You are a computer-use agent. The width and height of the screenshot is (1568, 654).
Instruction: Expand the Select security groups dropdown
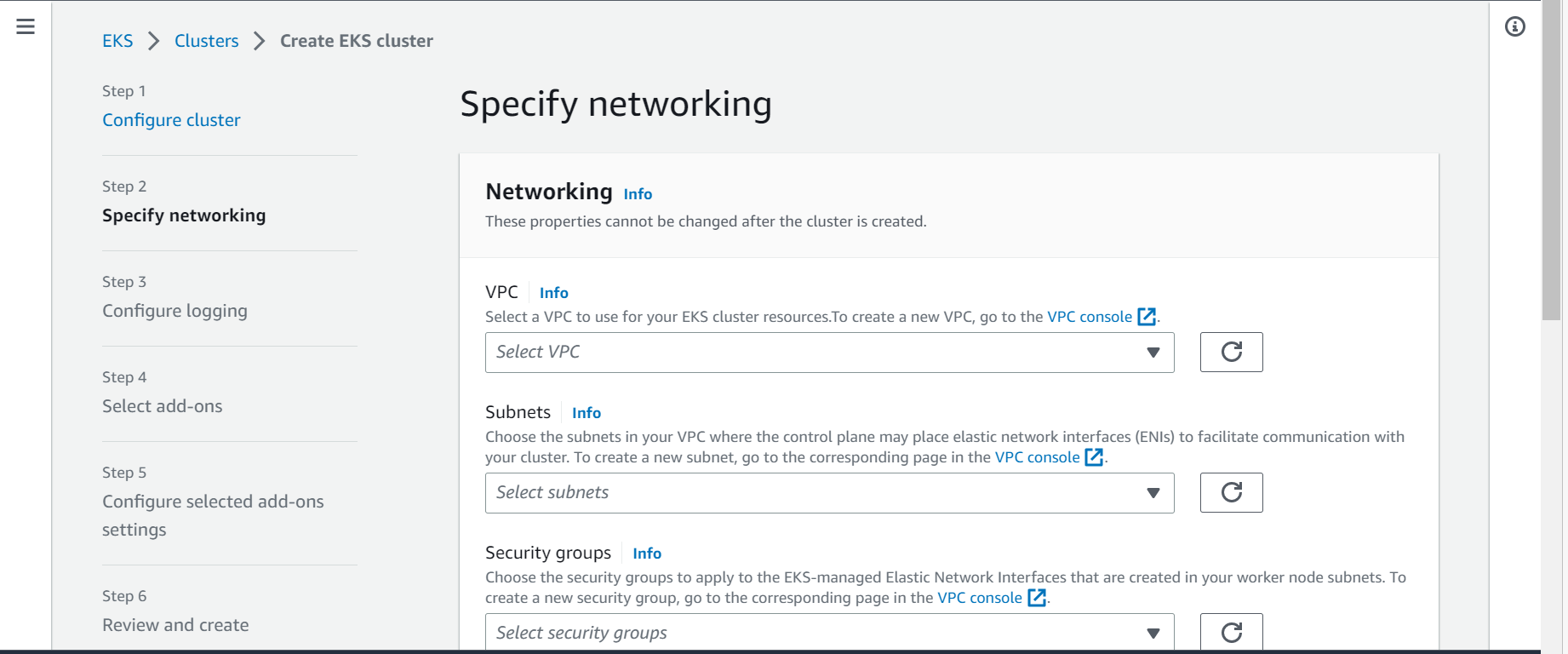[x=829, y=632]
